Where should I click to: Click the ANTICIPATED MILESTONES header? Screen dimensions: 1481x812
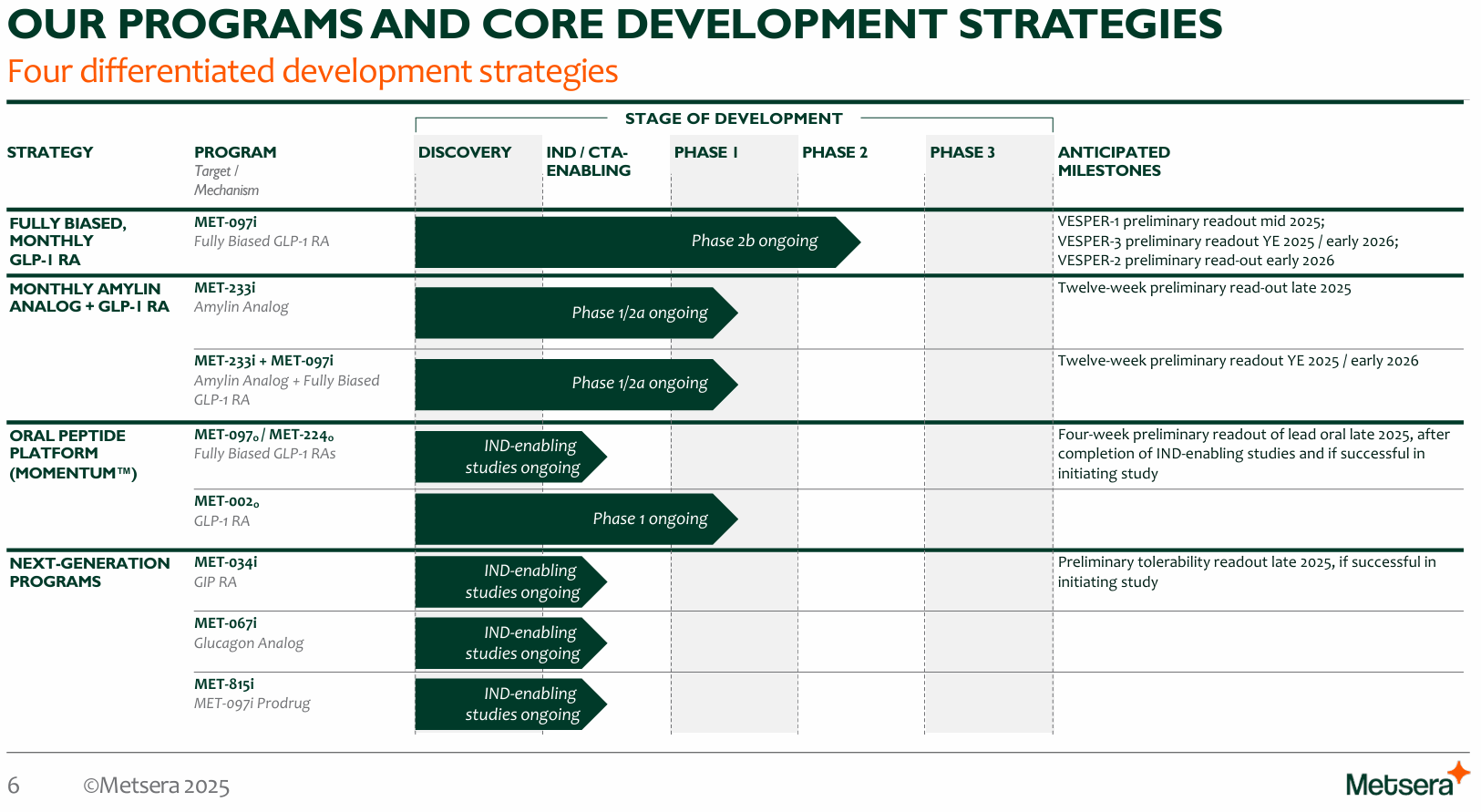(1114, 161)
